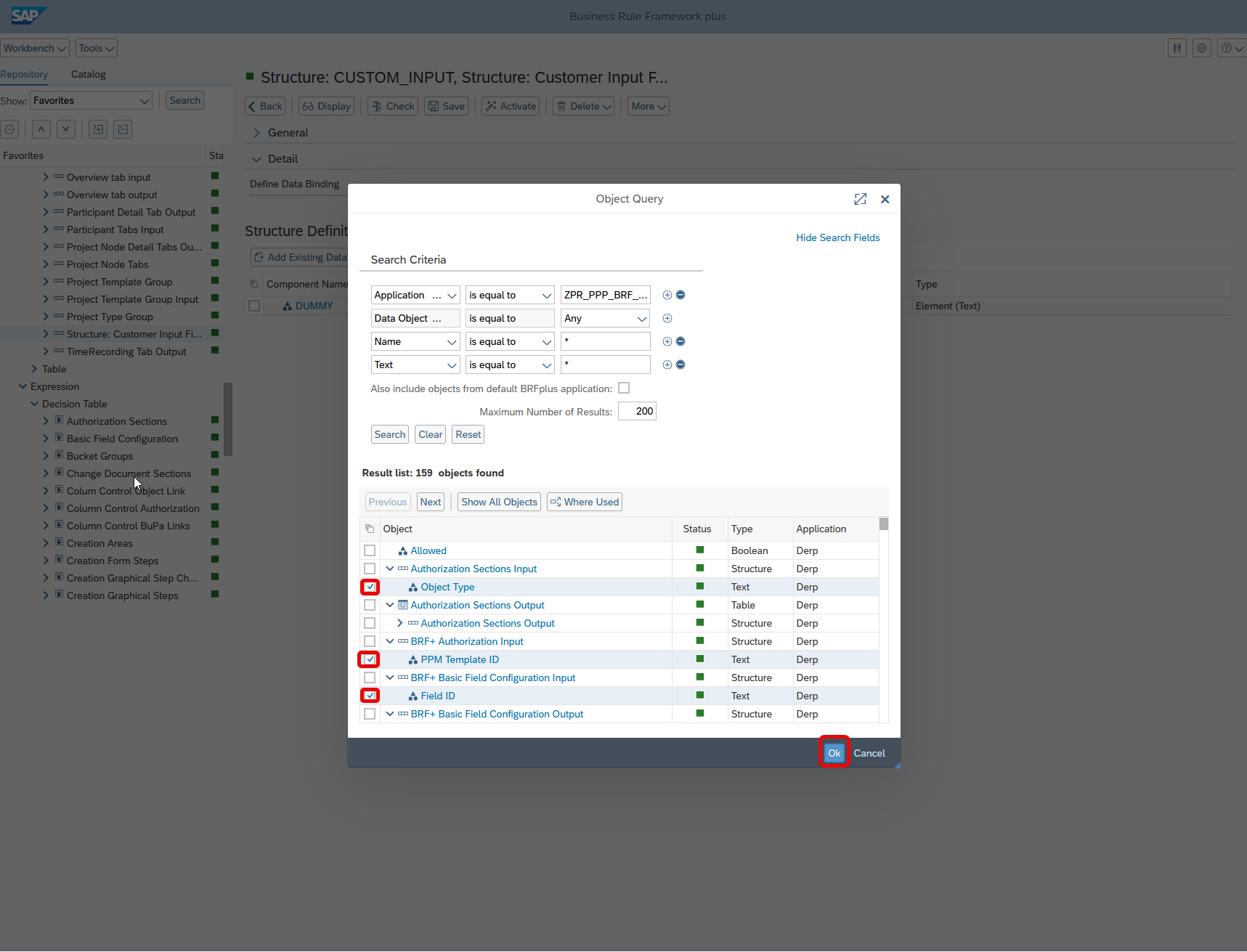Image resolution: width=1247 pixels, height=952 pixels.
Task: Click the settings gear icon in top toolbar
Action: coord(1202,48)
